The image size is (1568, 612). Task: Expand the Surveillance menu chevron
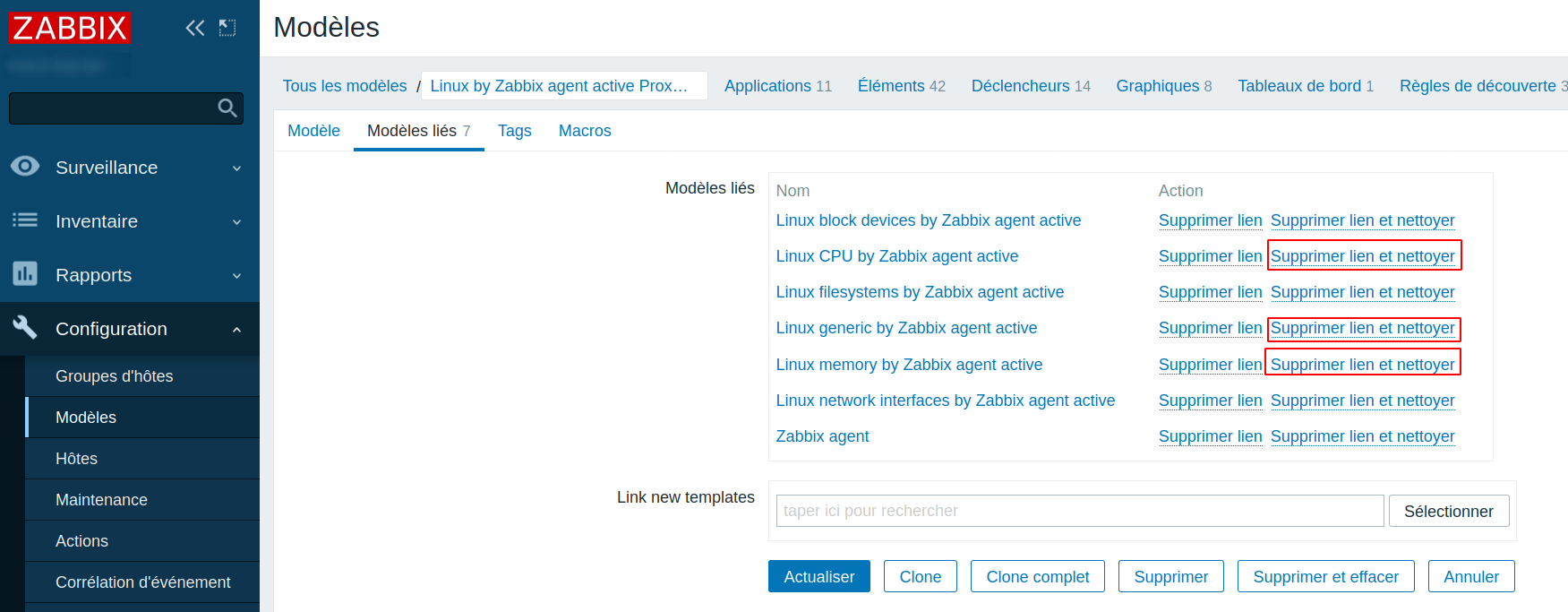tap(236, 168)
